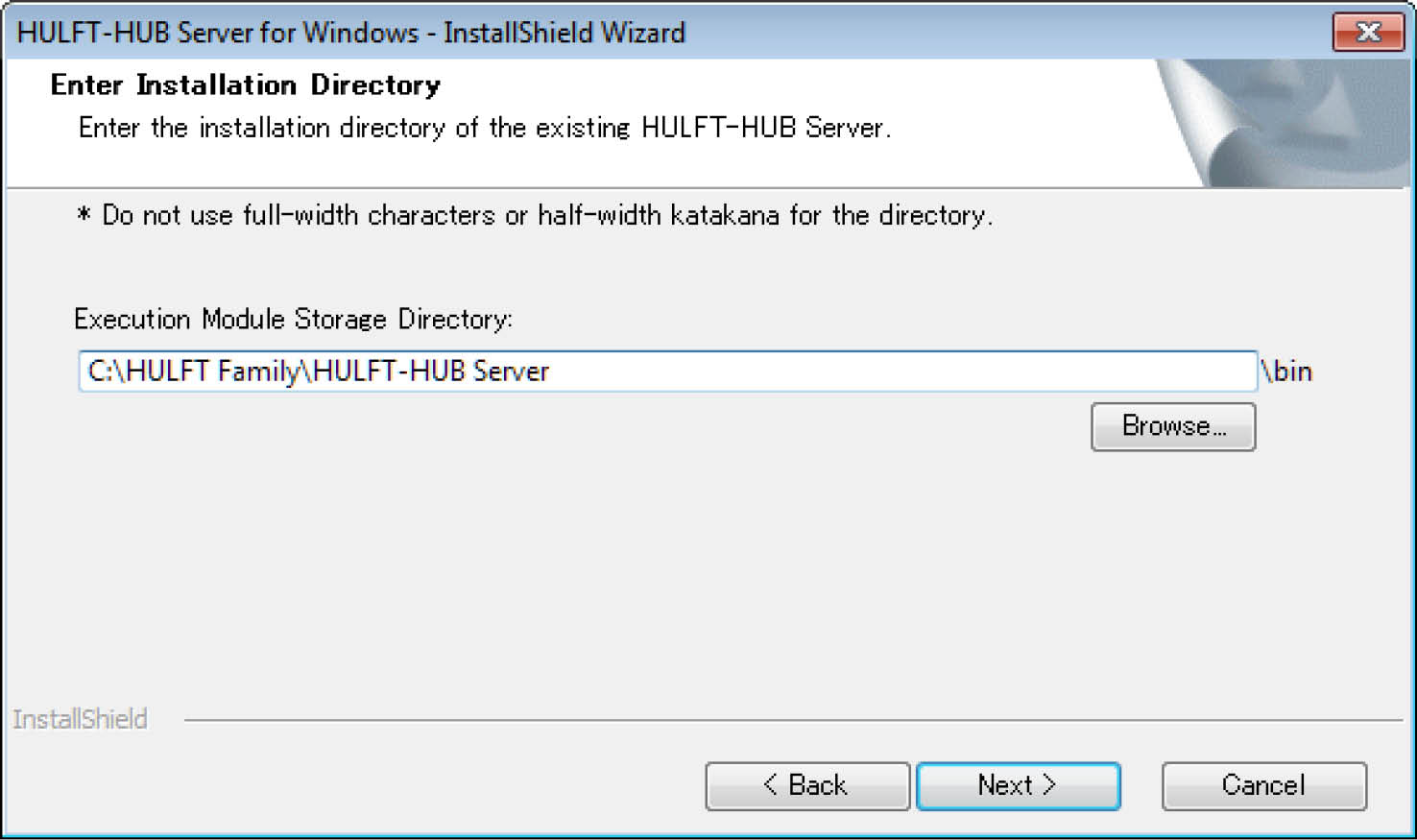
Task: Close the InstallShield Wizard window
Action: click(1367, 33)
